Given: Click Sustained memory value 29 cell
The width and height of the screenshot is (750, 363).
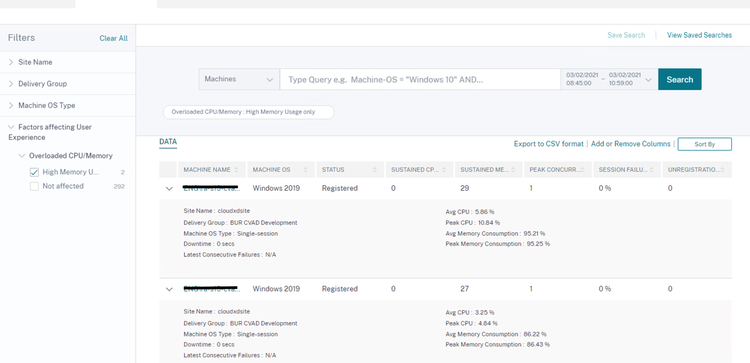Looking at the screenshot, I should [x=464, y=188].
